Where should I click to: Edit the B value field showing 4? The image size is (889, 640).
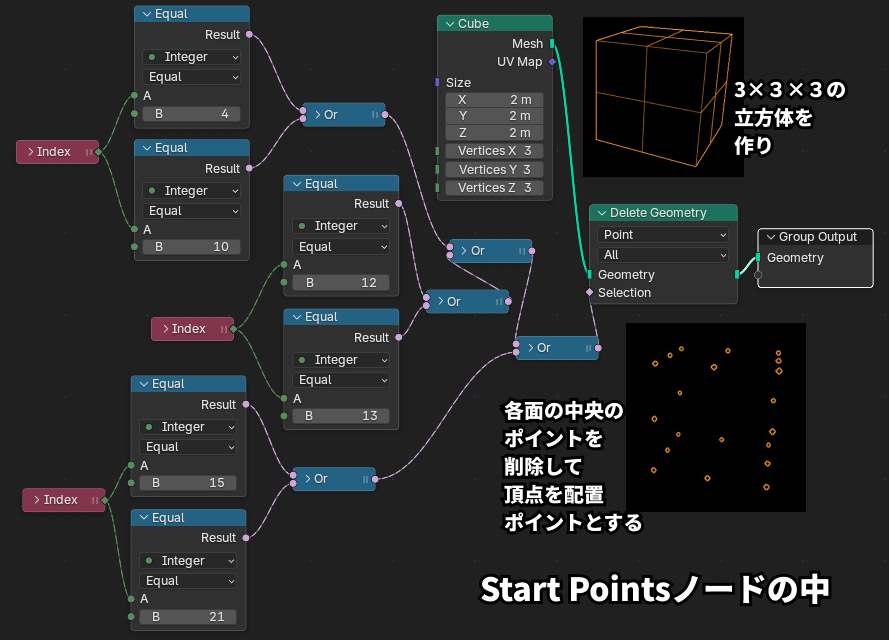pyautogui.click(x=191, y=114)
